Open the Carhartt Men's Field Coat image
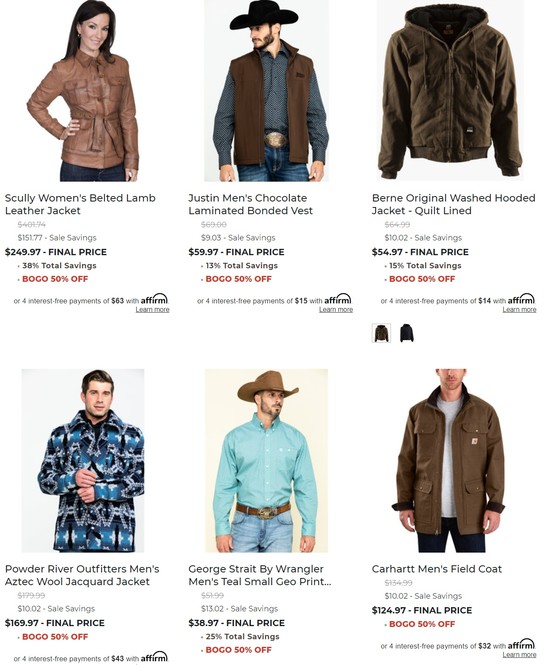The width and height of the screenshot is (550, 665). pos(450,461)
